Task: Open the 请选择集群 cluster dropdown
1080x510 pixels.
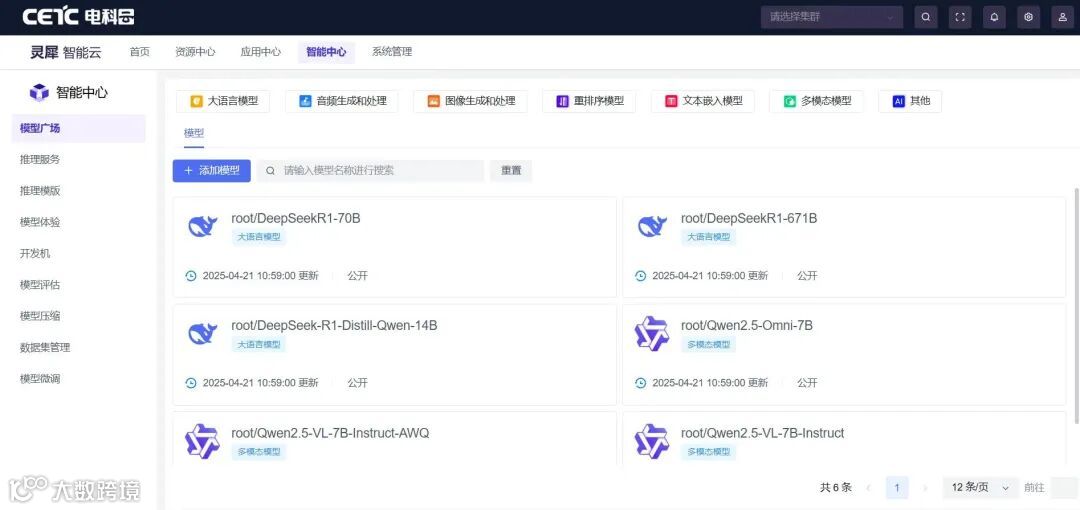Action: tap(832, 17)
